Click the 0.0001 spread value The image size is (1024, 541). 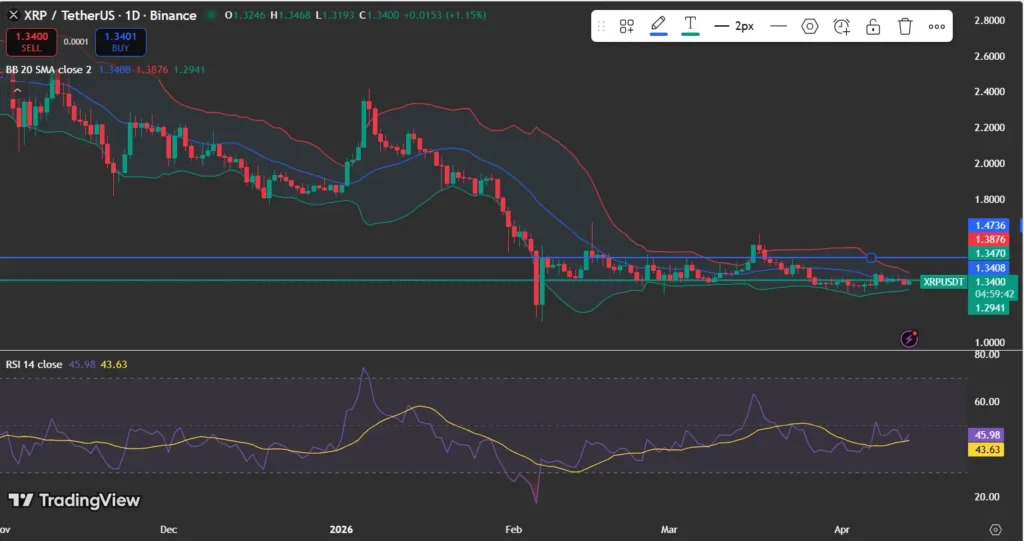(x=76, y=42)
